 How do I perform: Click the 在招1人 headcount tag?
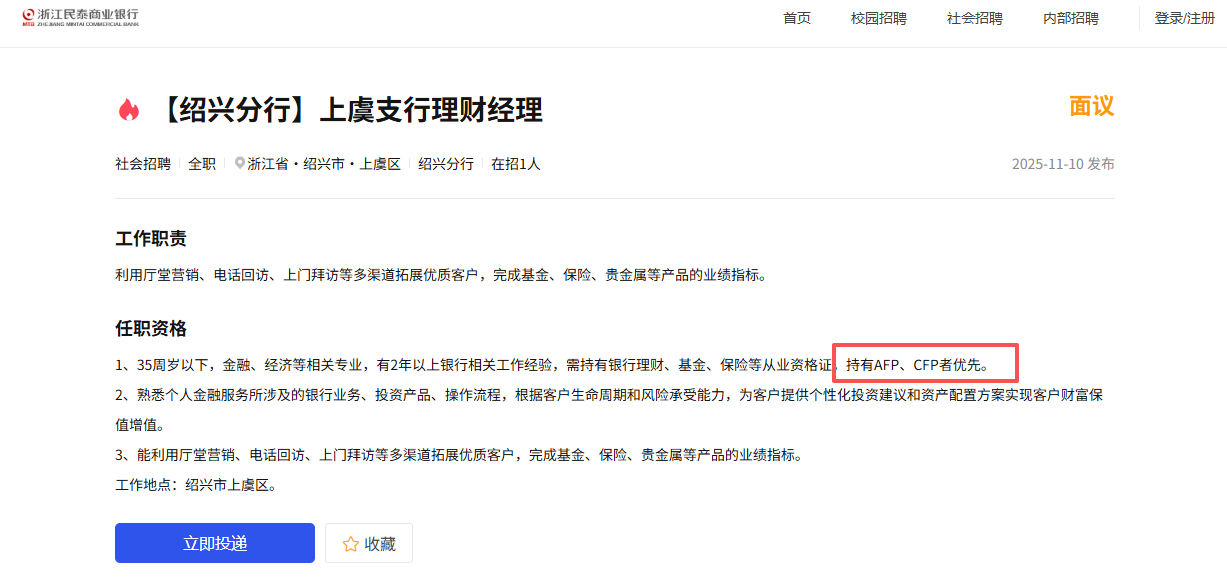click(516, 164)
